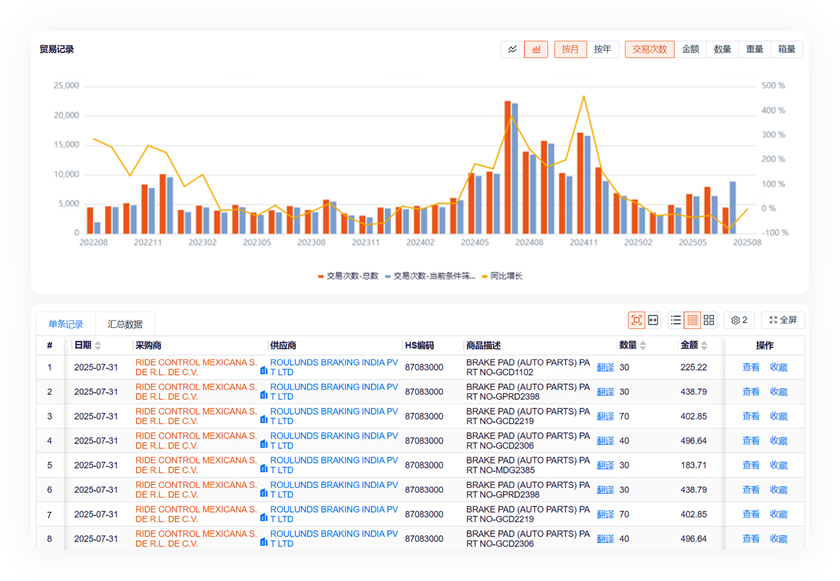Switch table to list row layout

676,320
